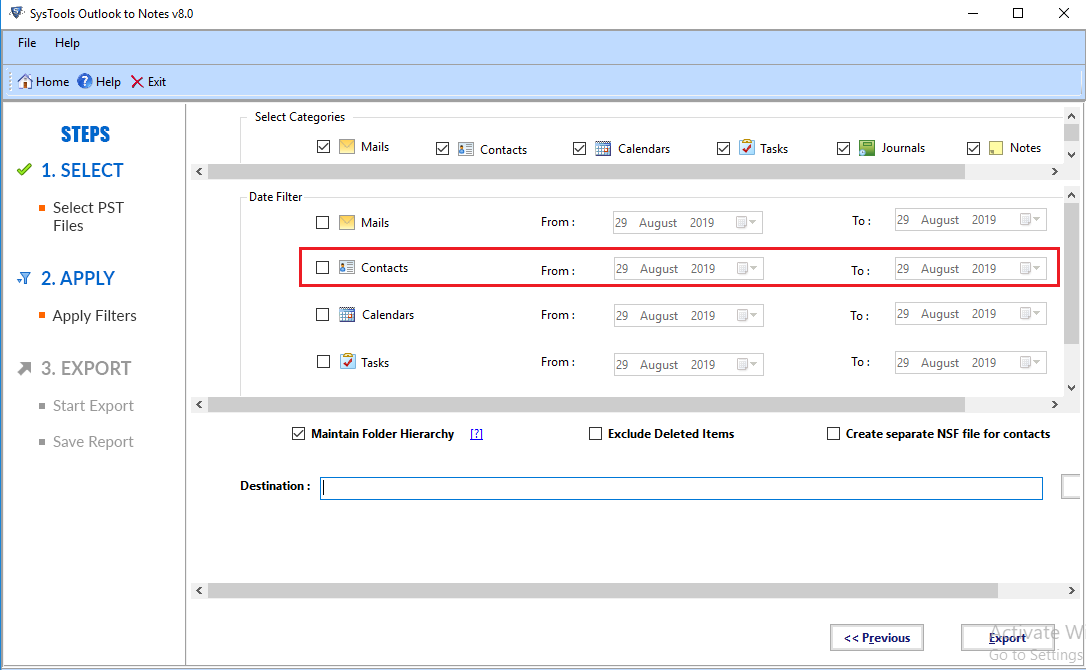Click inside the Destination path field

click(682, 488)
